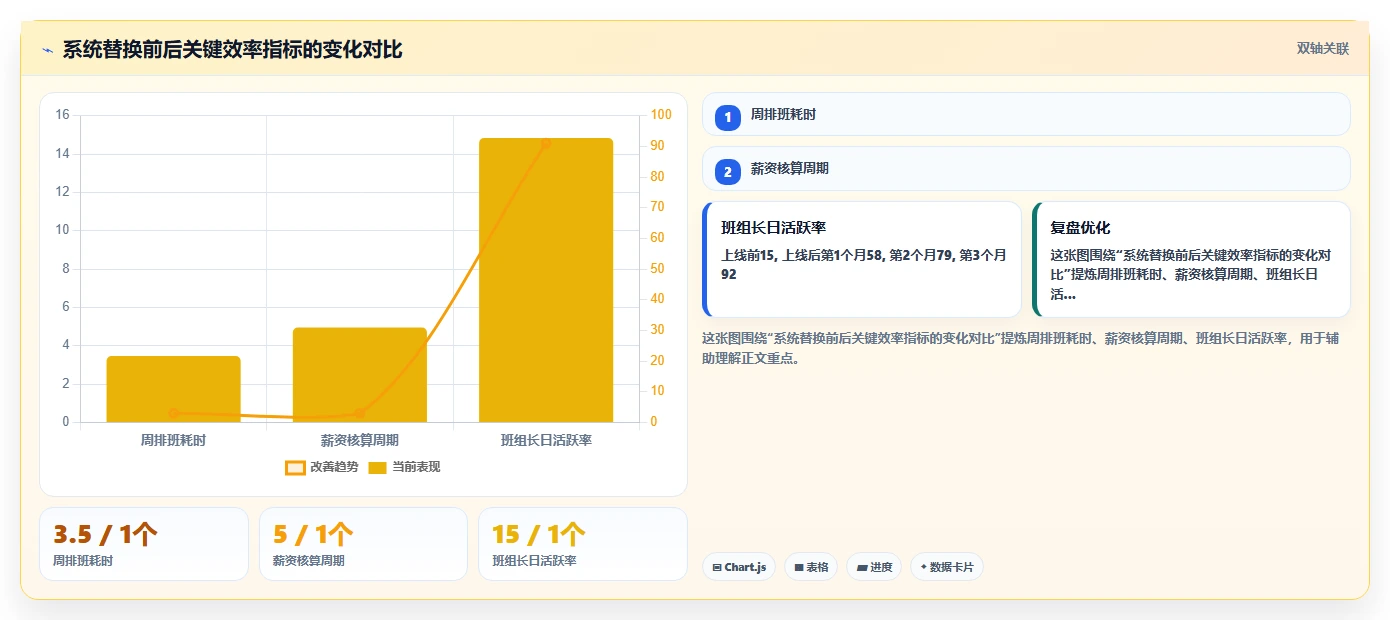1390x620 pixels.
Task: Click the 进度 tag chip
Action: click(874, 567)
